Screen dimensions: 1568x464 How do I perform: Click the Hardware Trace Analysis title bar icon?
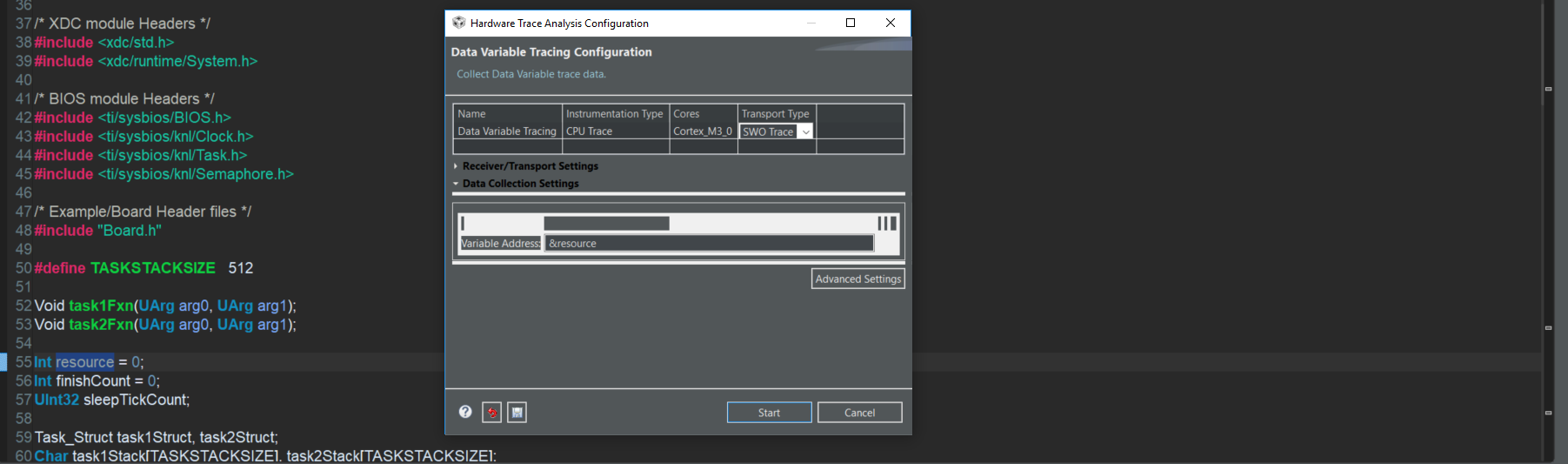459,23
